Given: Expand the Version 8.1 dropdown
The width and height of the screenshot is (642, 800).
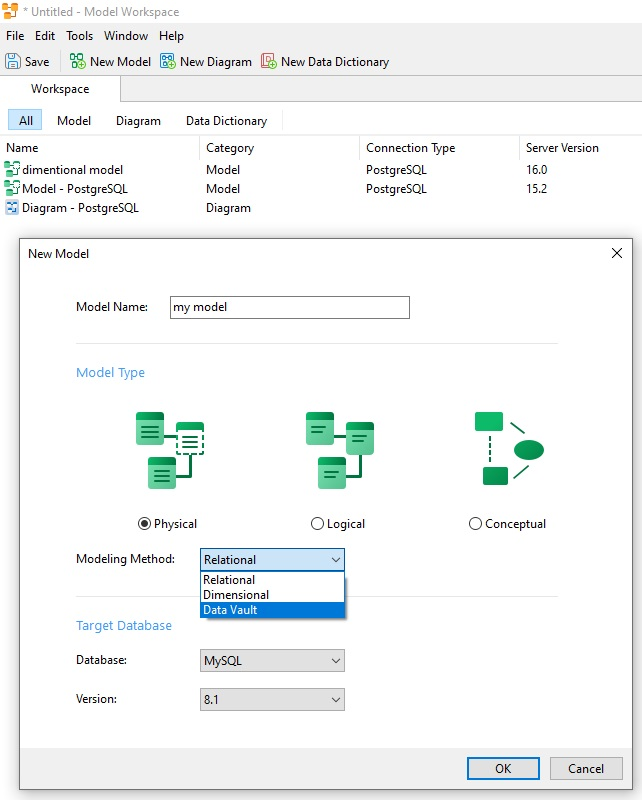Looking at the screenshot, I should [x=273, y=699].
